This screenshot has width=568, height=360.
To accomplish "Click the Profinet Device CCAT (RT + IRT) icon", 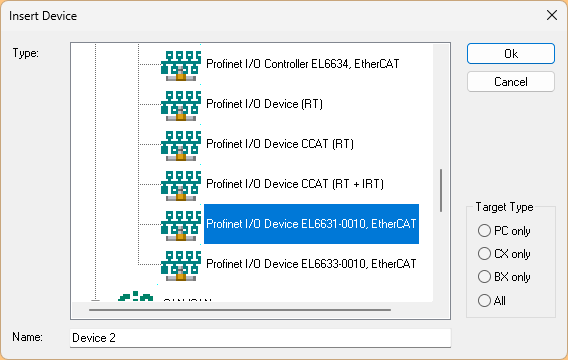I will coord(181,185).
